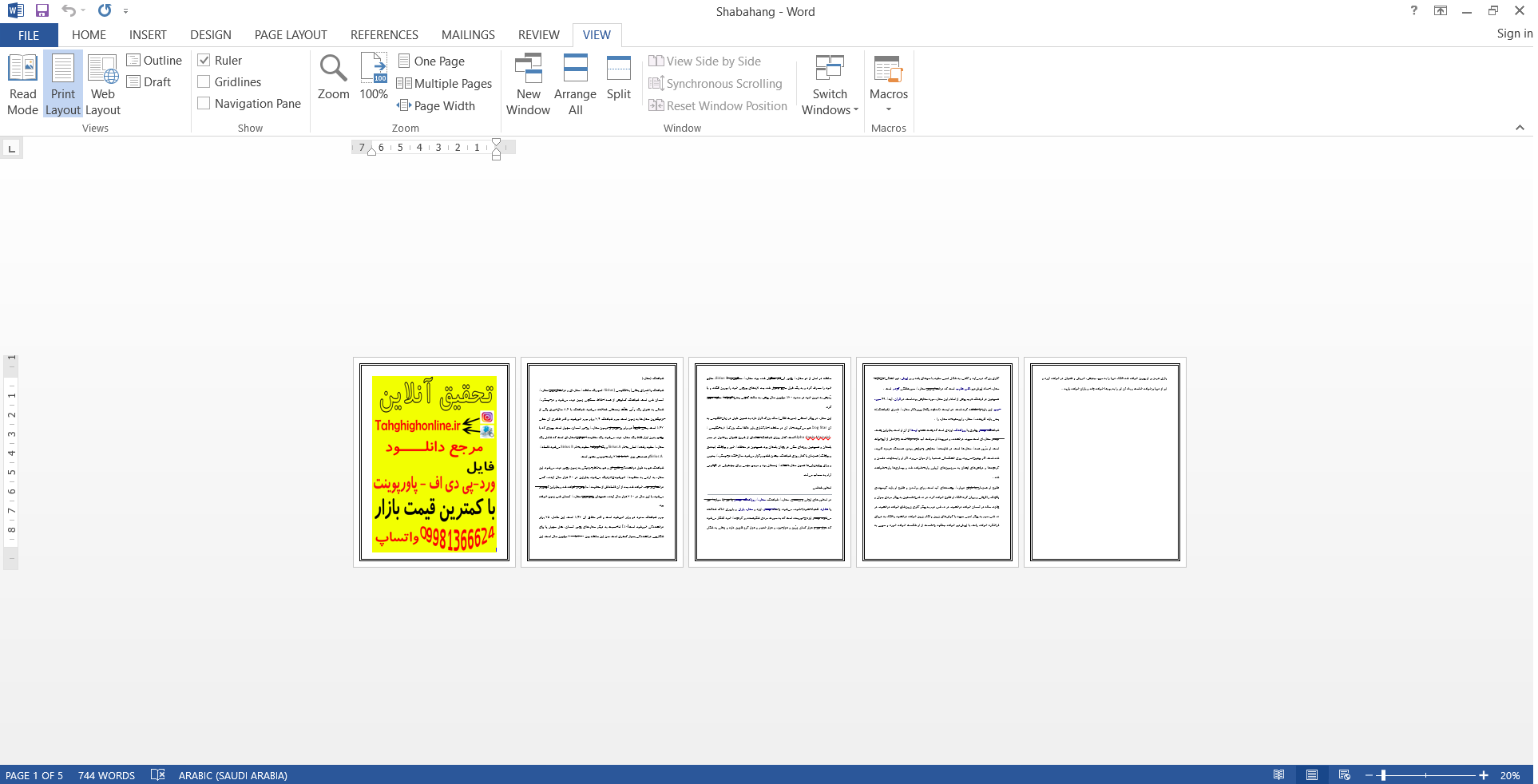The height and width of the screenshot is (784, 1538).
Task: Click ARABIC (SAUDI ARABIA) language indicator
Action: pyautogui.click(x=232, y=775)
